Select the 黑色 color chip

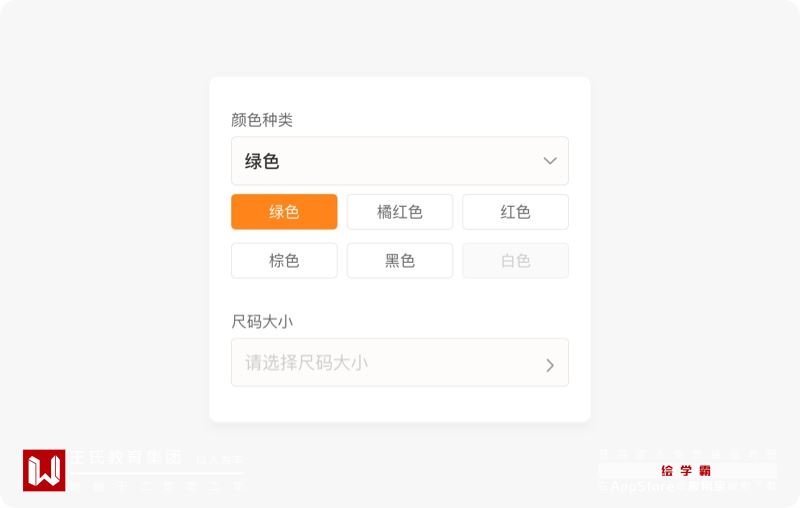point(400,261)
